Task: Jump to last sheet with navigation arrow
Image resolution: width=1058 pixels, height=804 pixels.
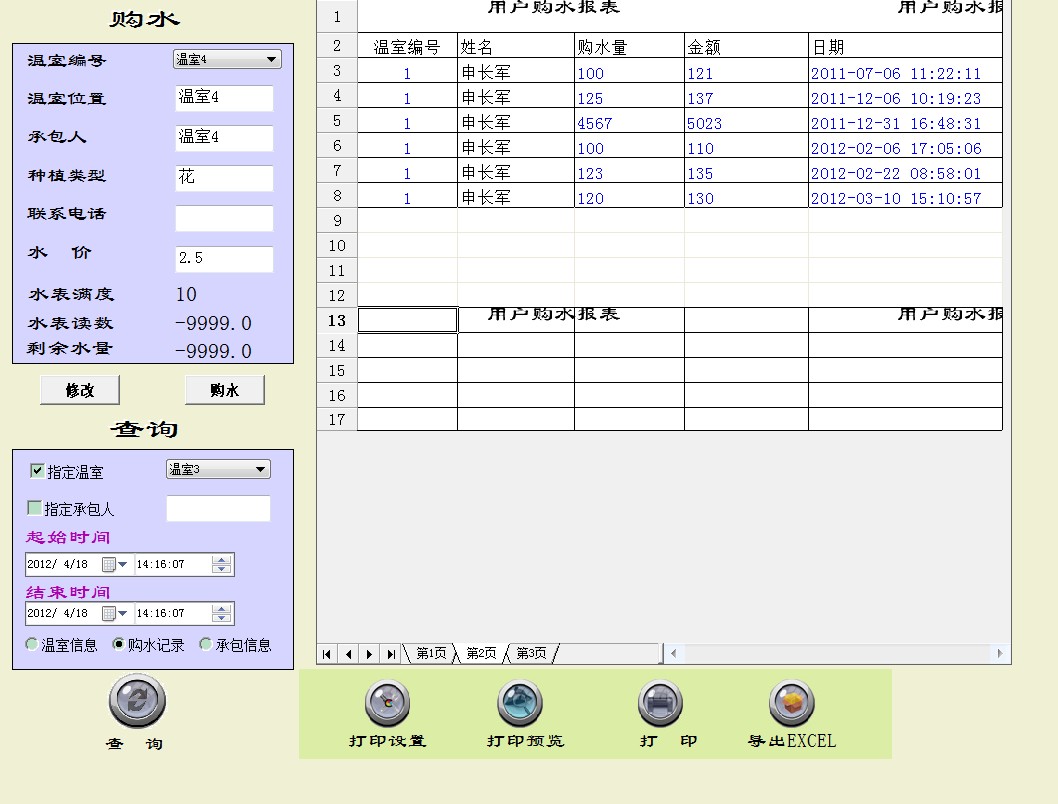Action: [x=391, y=654]
